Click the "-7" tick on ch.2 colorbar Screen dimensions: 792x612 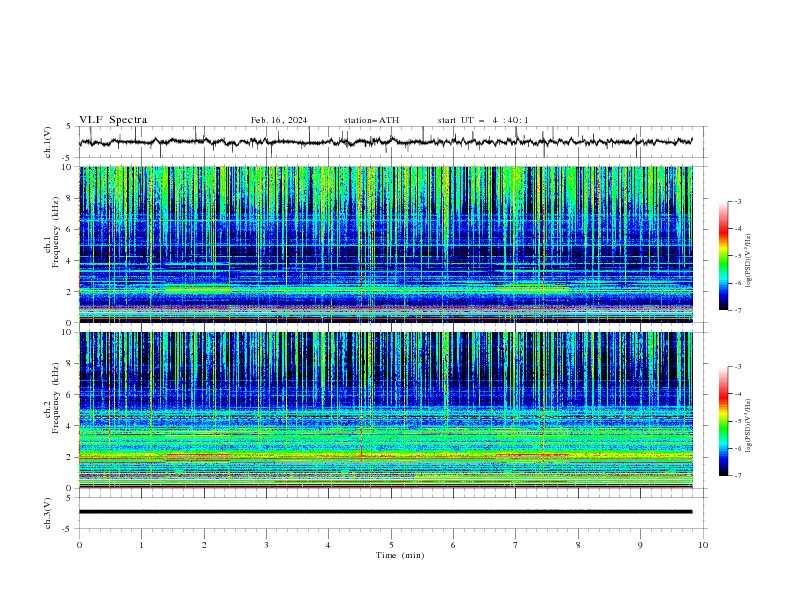pyautogui.click(x=738, y=476)
